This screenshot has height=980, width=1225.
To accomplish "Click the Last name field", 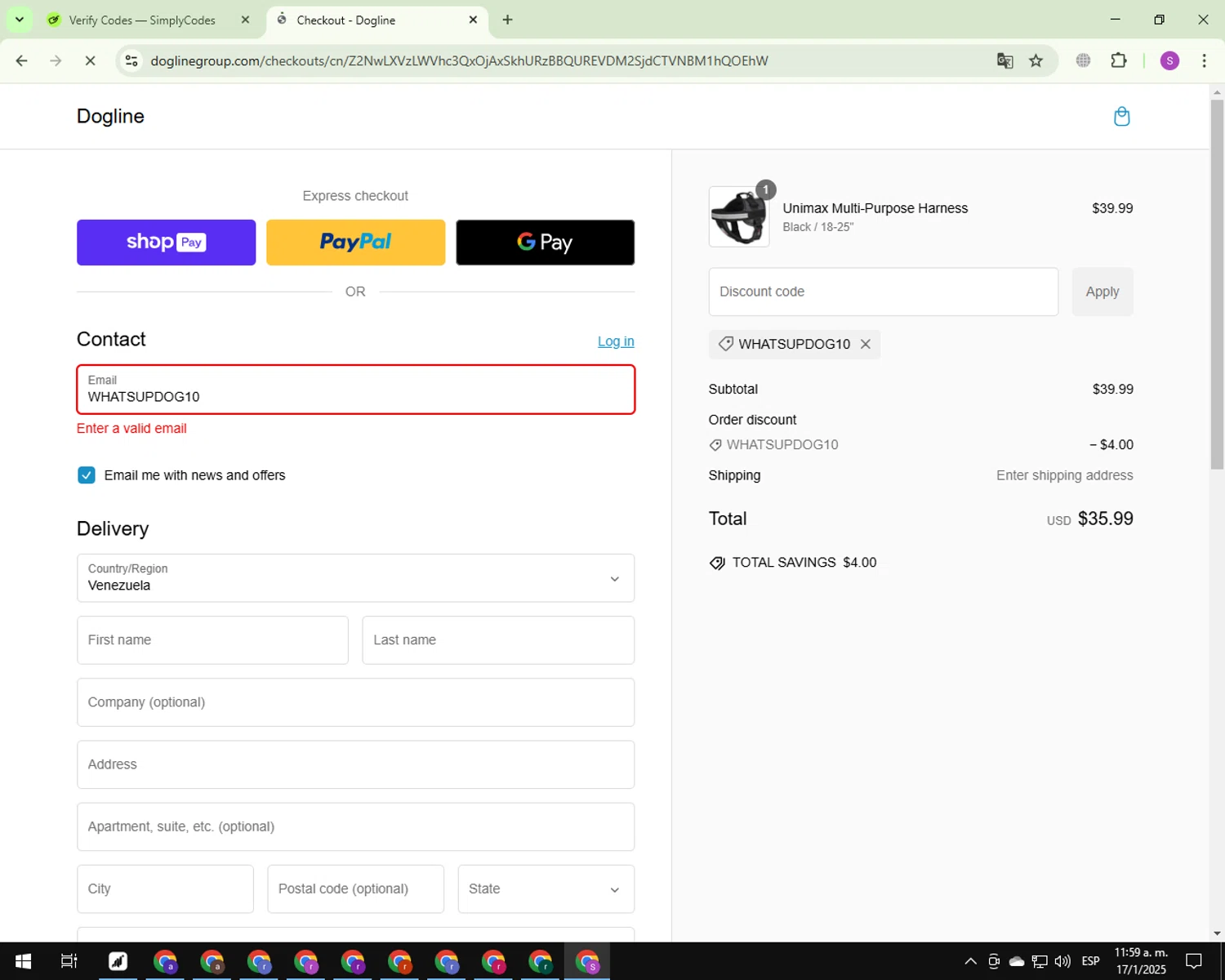I will pyautogui.click(x=498, y=640).
